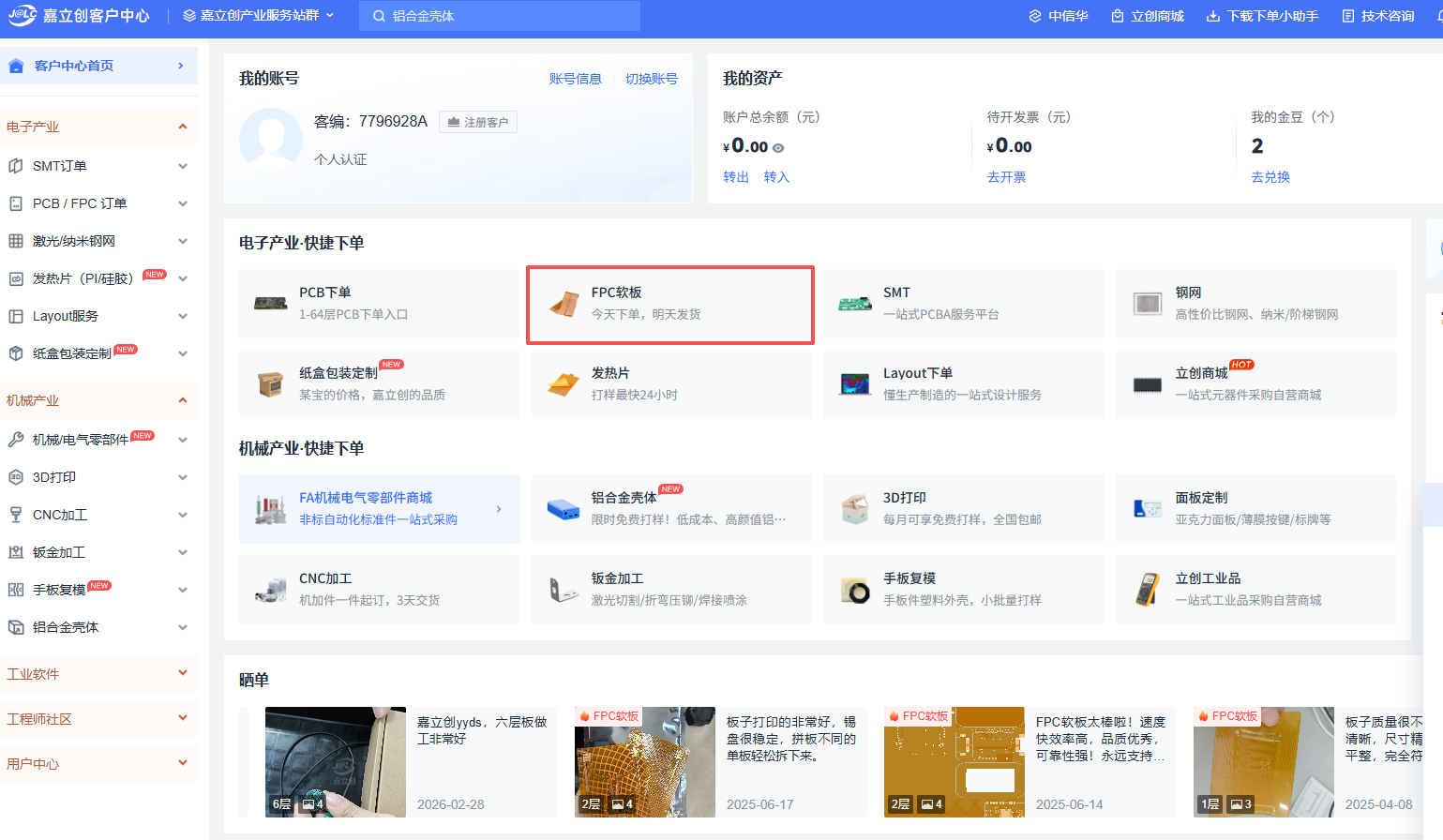Screen dimensions: 1443x840
Task: Expand the 工业软件 sidebar section
Action: [183, 673]
